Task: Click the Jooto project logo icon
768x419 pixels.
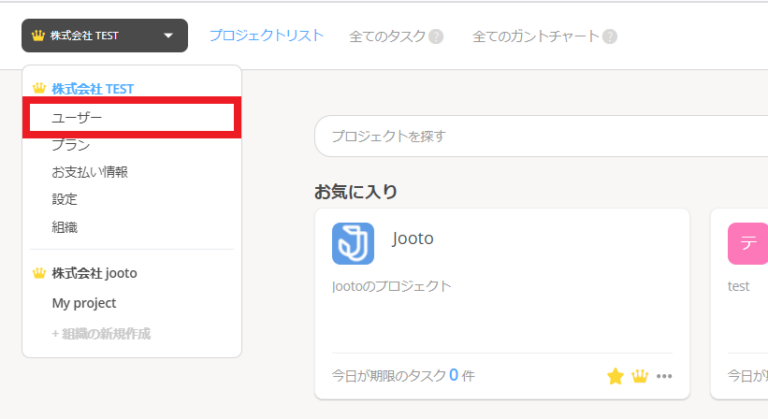Action: (x=353, y=244)
